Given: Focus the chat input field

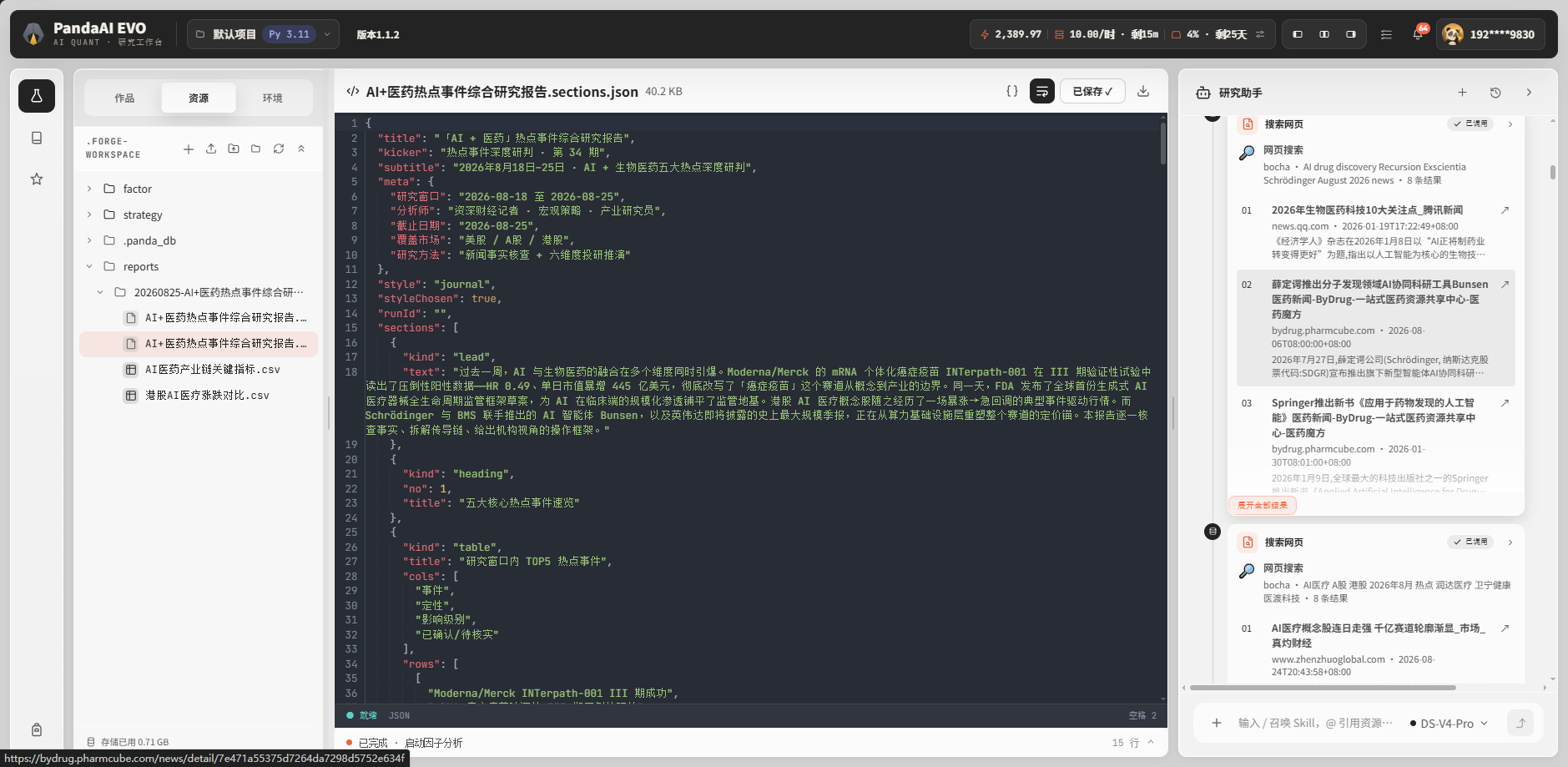Looking at the screenshot, I should (x=1315, y=723).
